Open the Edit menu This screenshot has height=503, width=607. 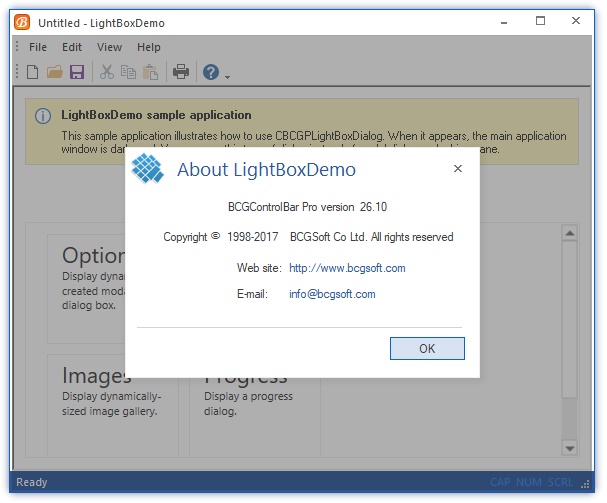pyautogui.click(x=72, y=47)
